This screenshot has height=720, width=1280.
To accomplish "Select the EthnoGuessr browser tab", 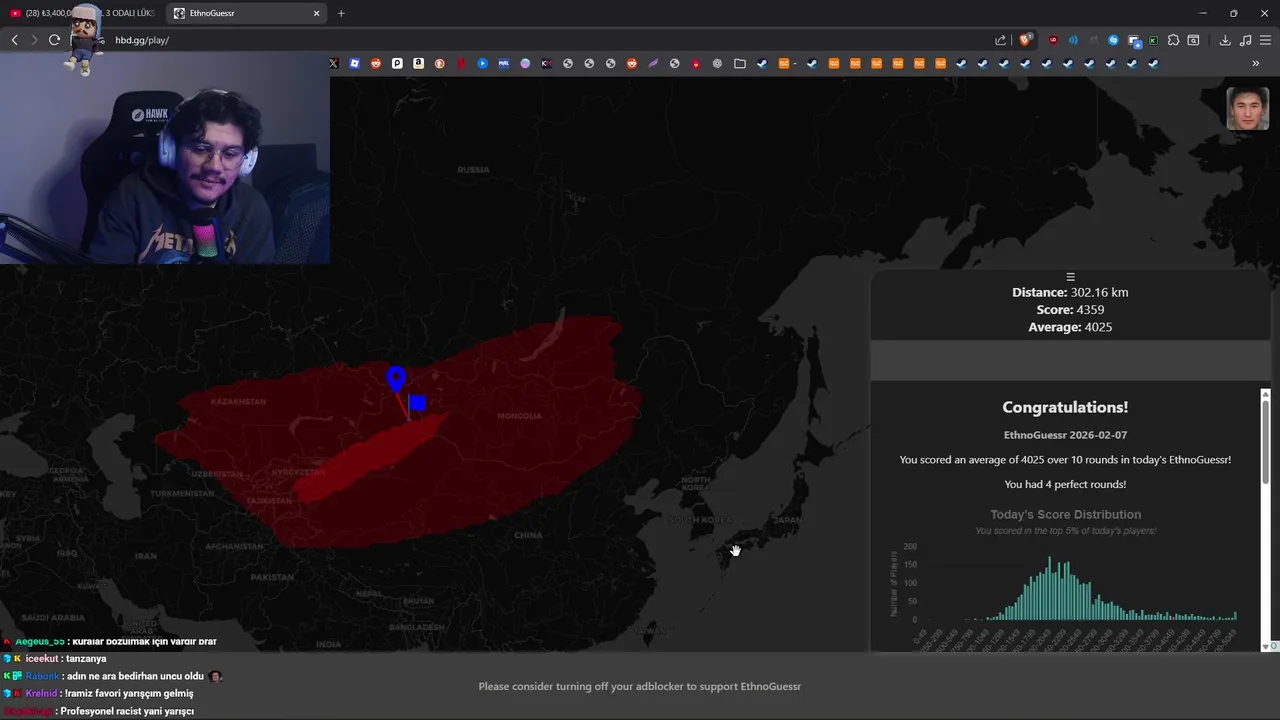I will (x=246, y=13).
